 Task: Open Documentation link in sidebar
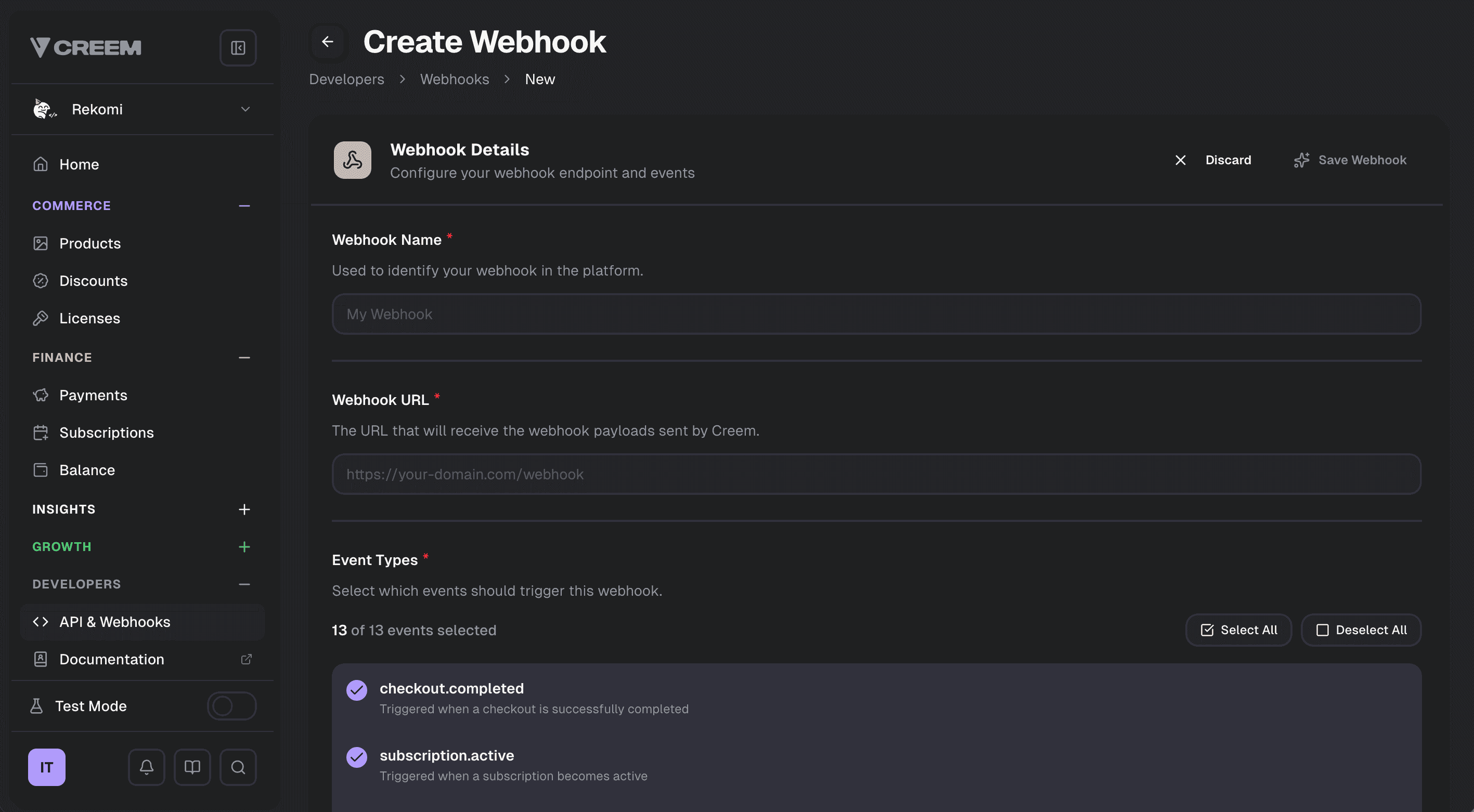point(143,659)
